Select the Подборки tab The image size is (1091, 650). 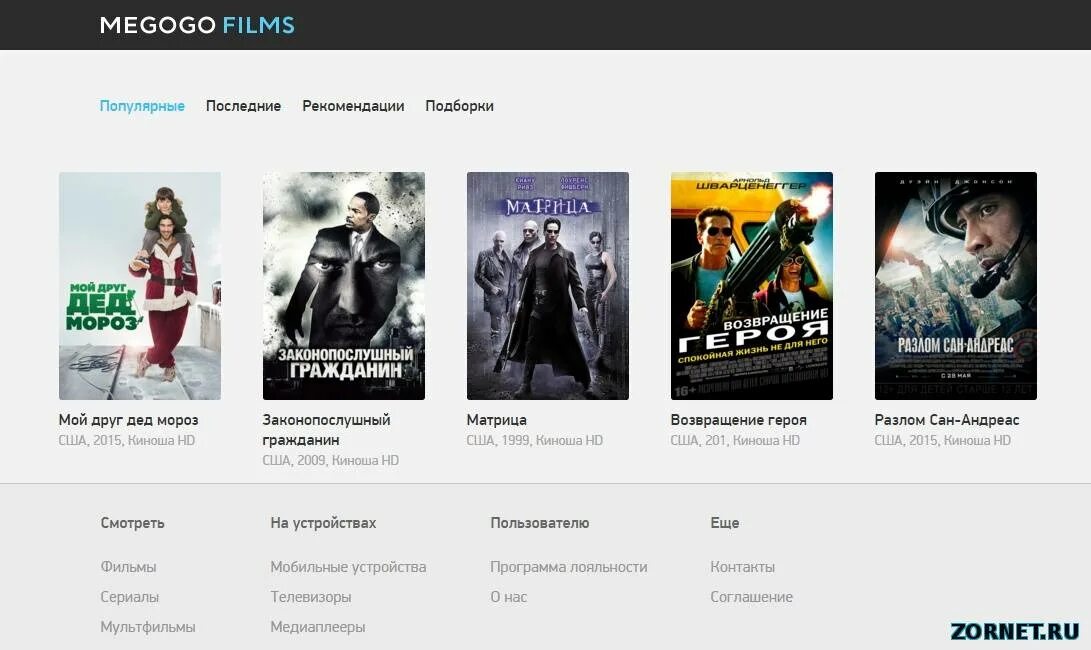click(459, 105)
